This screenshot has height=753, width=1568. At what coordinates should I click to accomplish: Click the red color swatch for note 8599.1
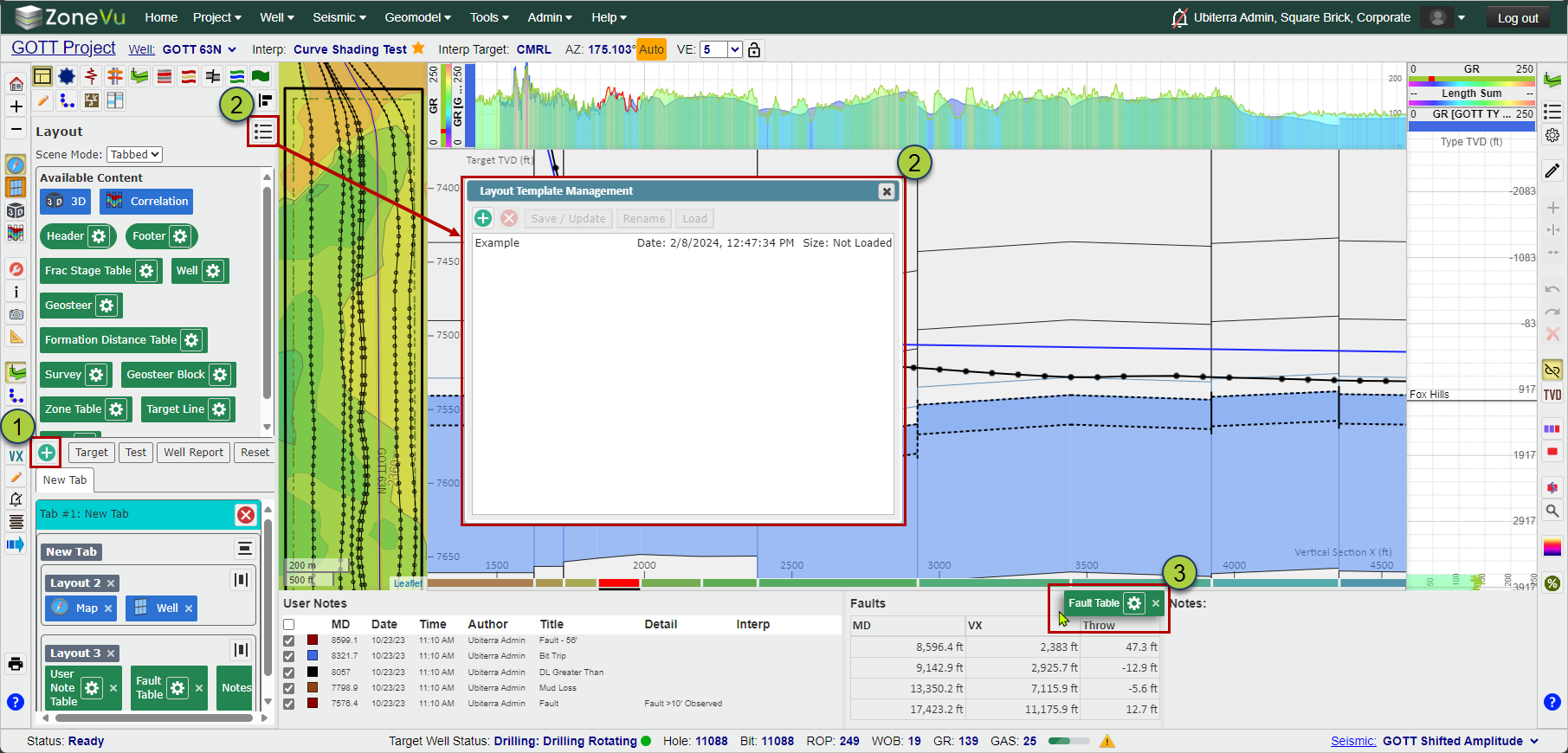tap(313, 640)
